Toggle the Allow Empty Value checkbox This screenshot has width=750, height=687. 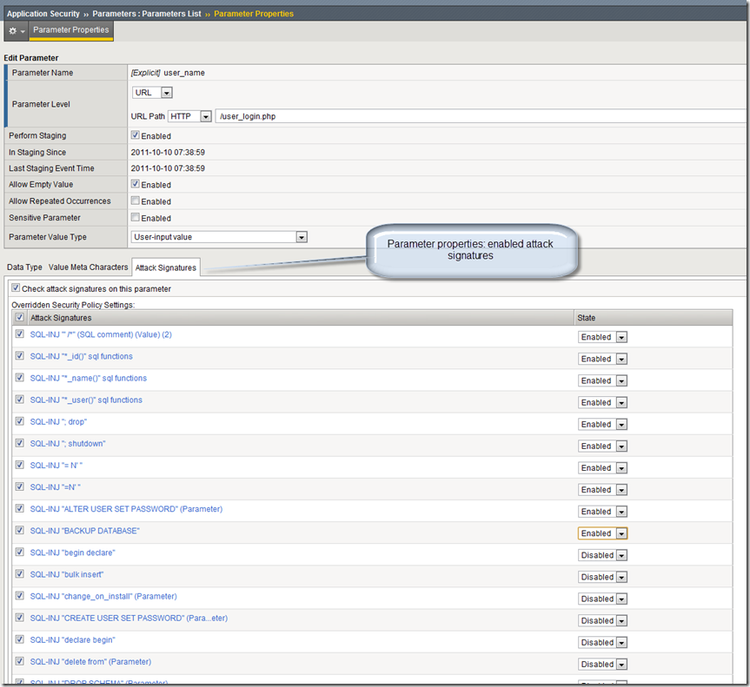136,184
